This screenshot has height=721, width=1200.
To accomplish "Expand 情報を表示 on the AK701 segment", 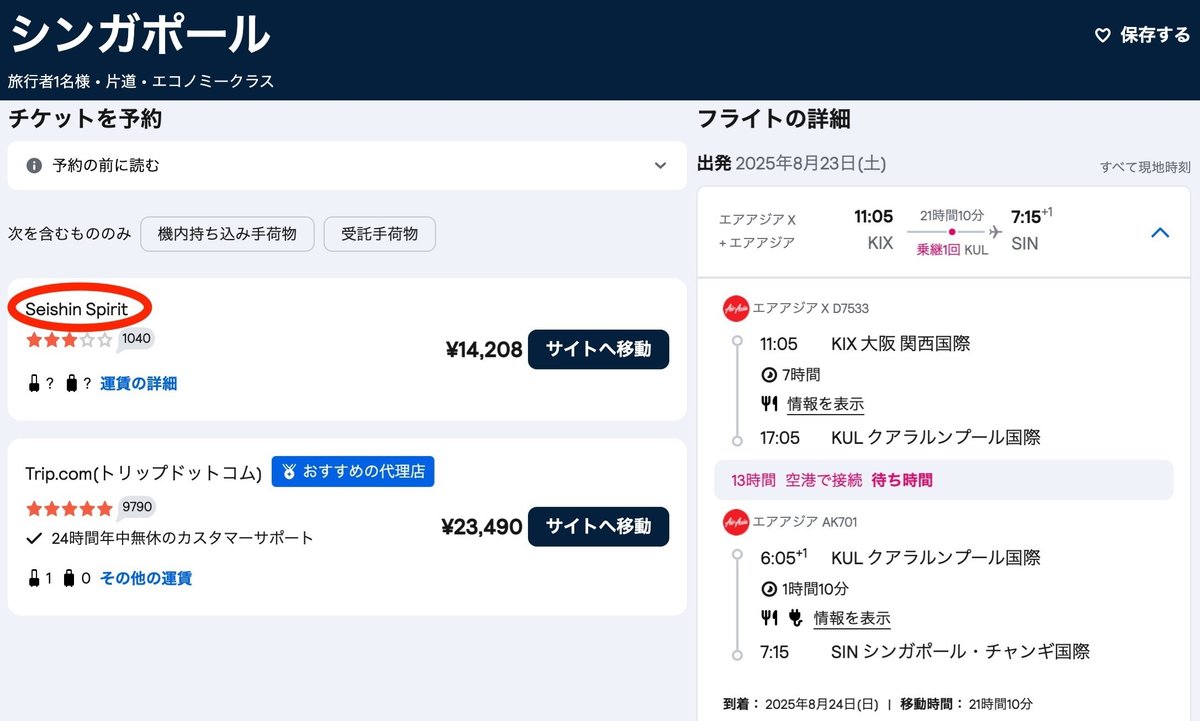I will pos(851,617).
